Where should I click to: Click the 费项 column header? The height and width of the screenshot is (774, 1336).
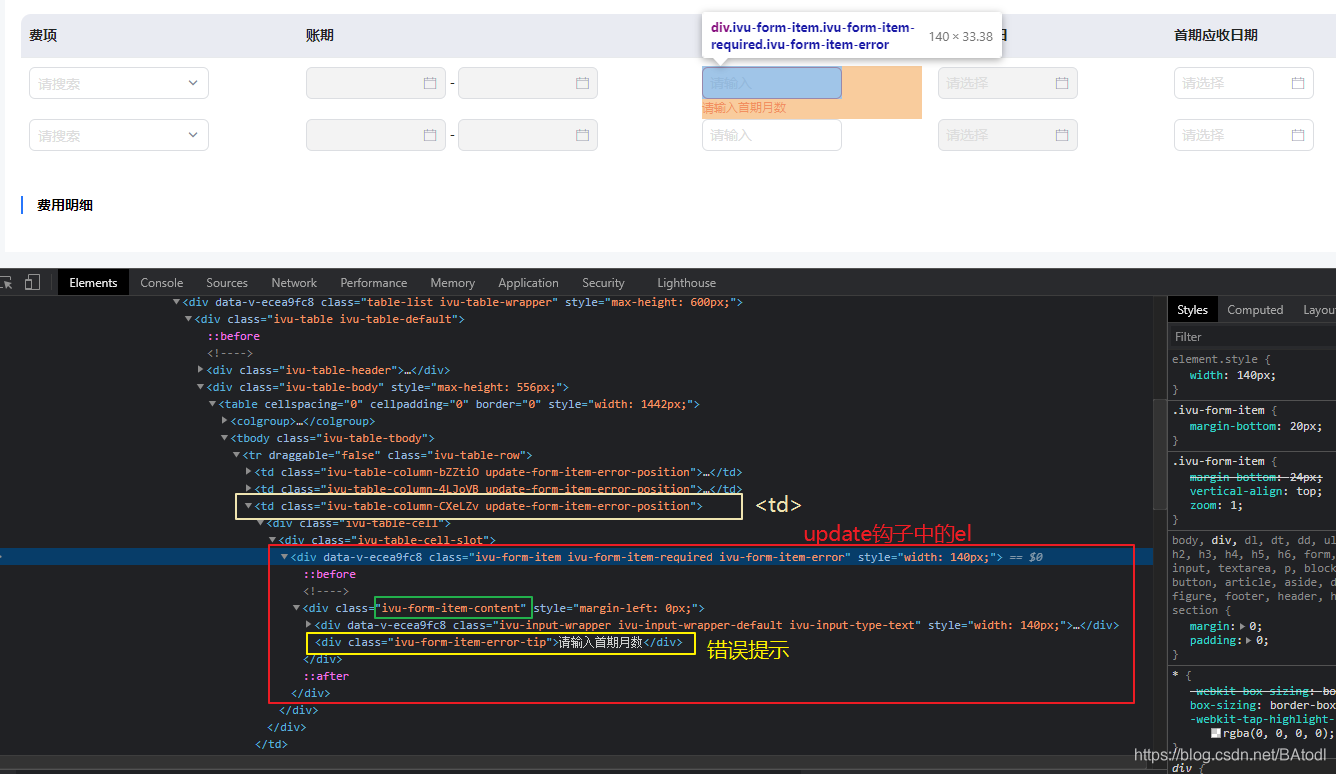[43, 35]
